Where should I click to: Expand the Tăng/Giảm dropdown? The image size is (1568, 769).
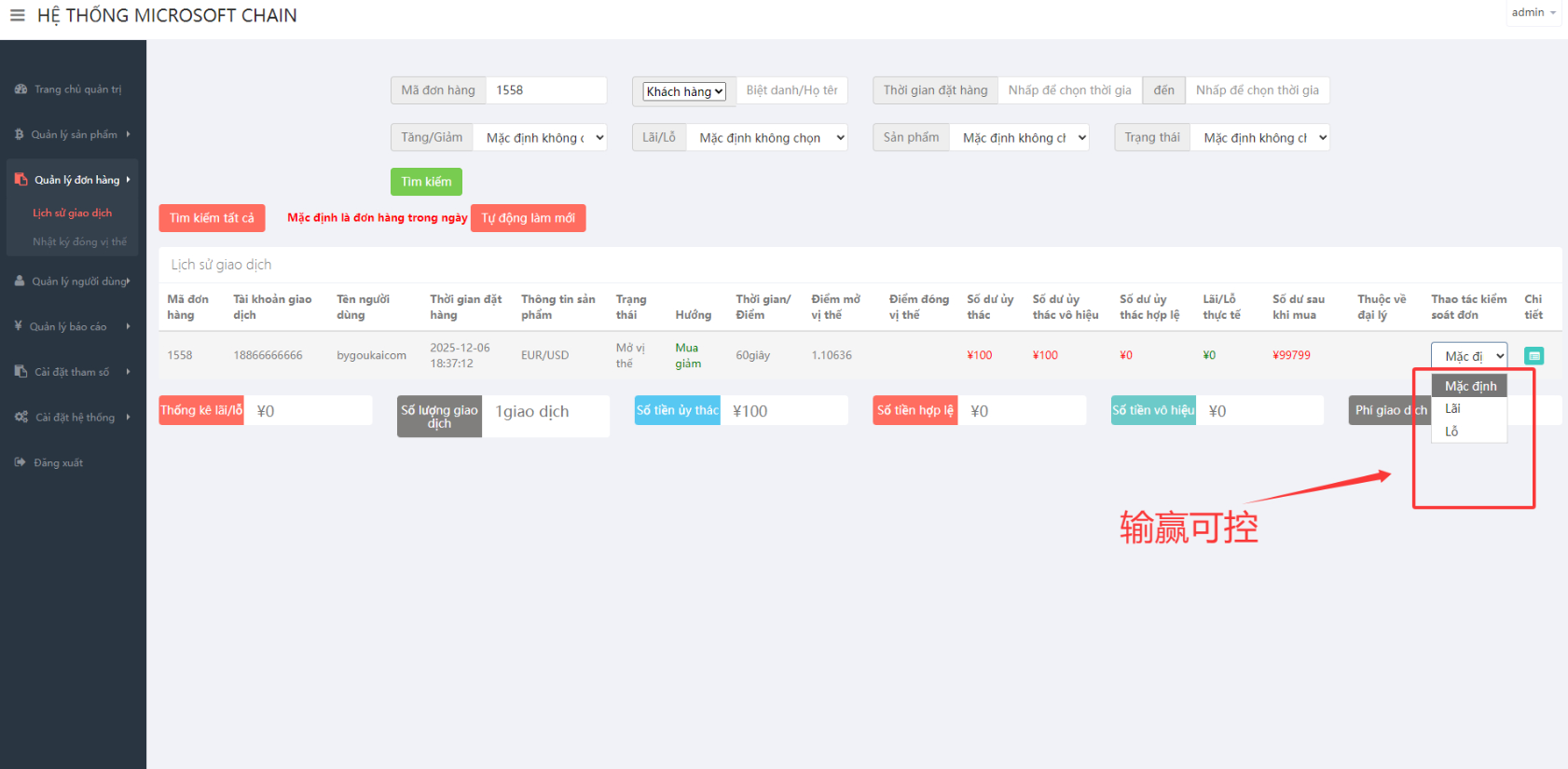pos(540,138)
